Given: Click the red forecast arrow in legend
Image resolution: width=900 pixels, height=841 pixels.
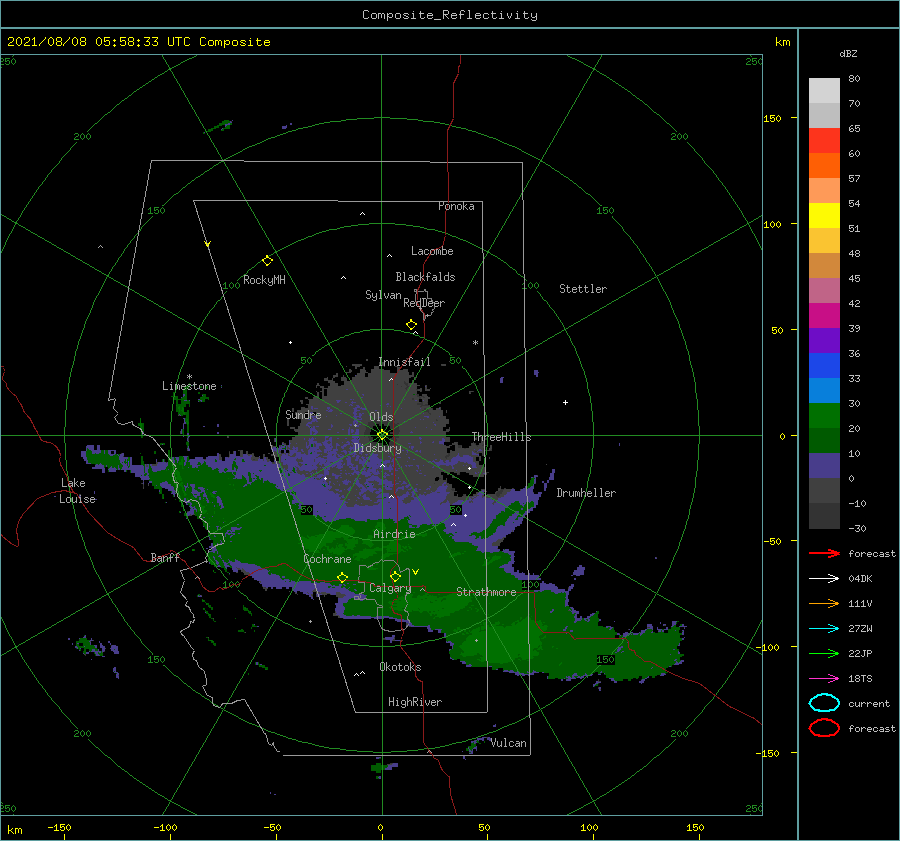Looking at the screenshot, I should coord(824,553).
